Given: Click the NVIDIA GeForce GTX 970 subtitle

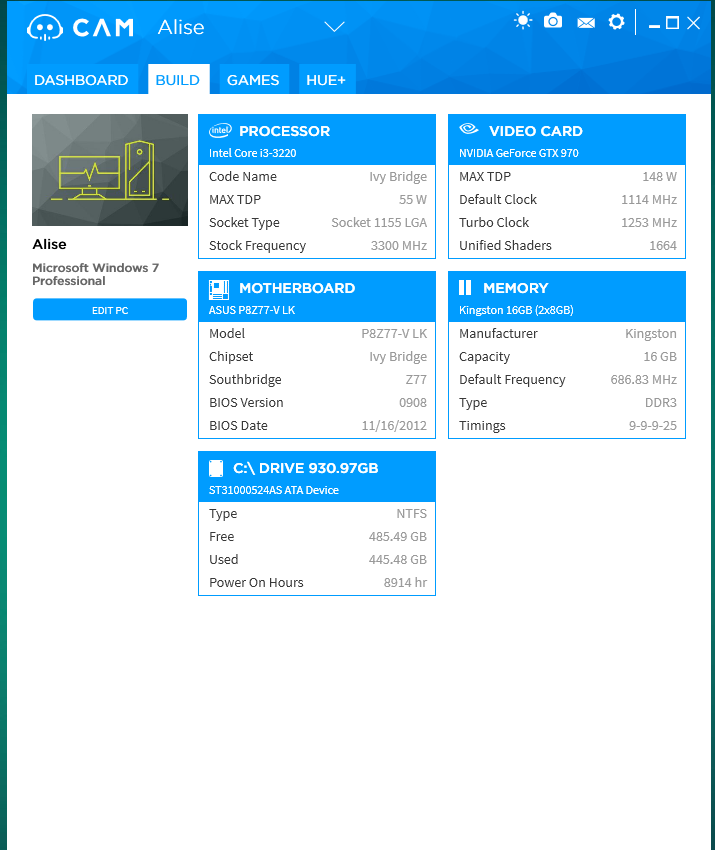Looking at the screenshot, I should [x=519, y=153].
